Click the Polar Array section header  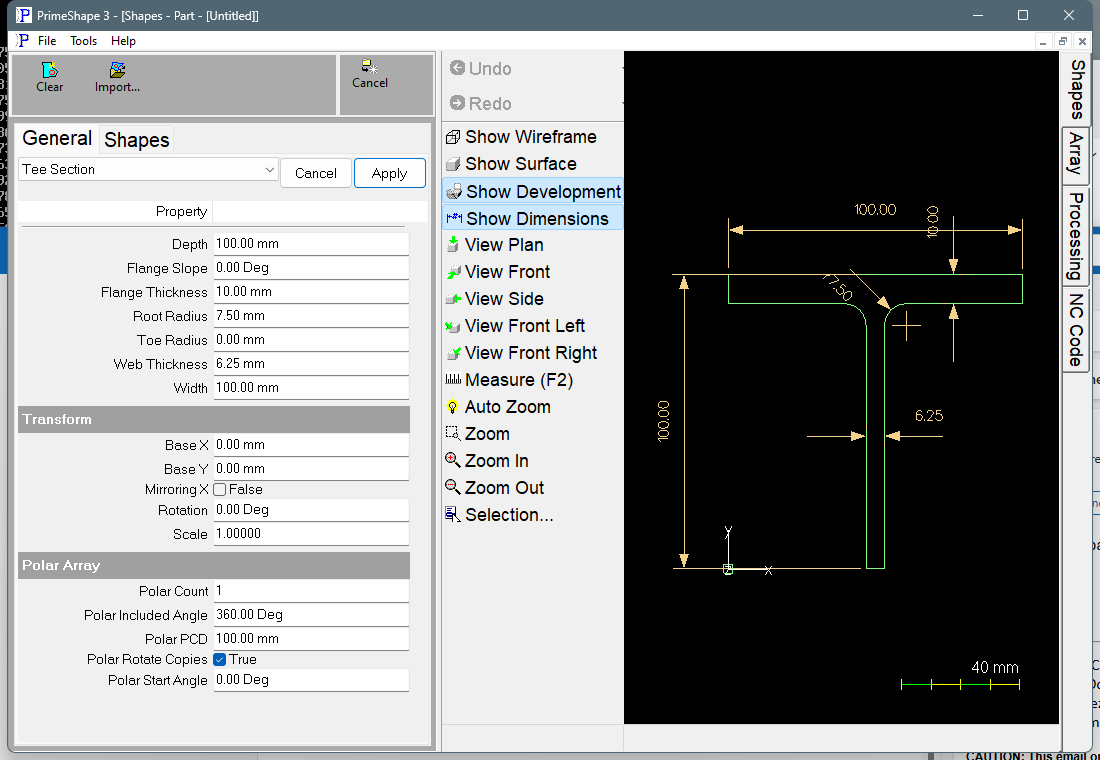214,565
